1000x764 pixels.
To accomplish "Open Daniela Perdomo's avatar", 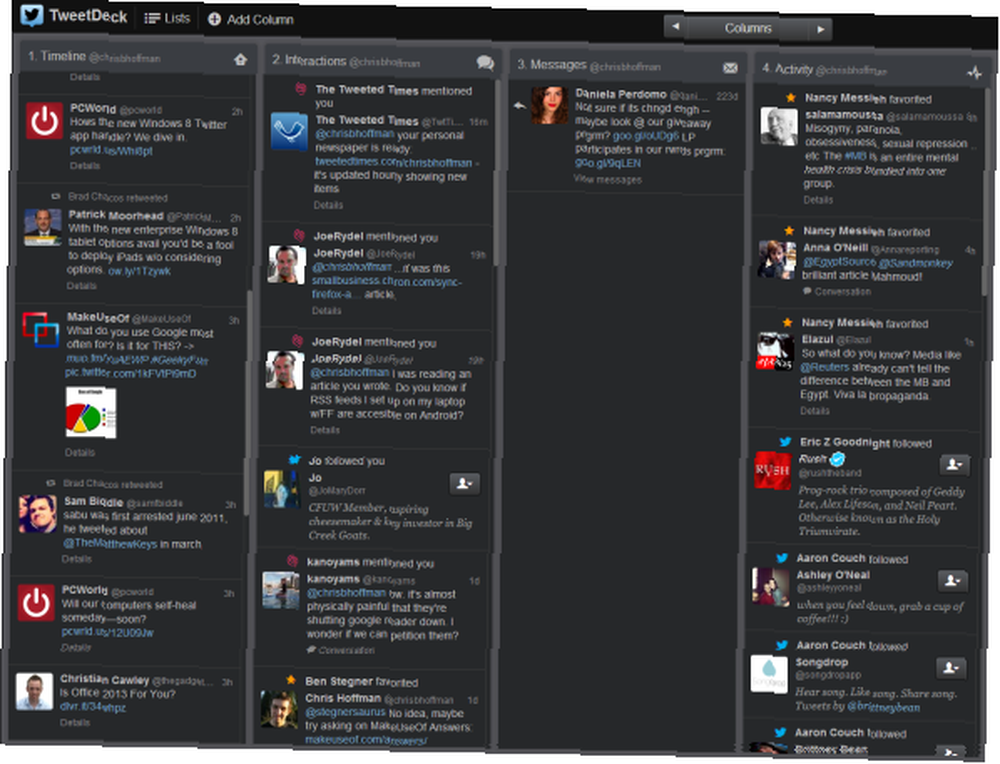I will point(550,105).
